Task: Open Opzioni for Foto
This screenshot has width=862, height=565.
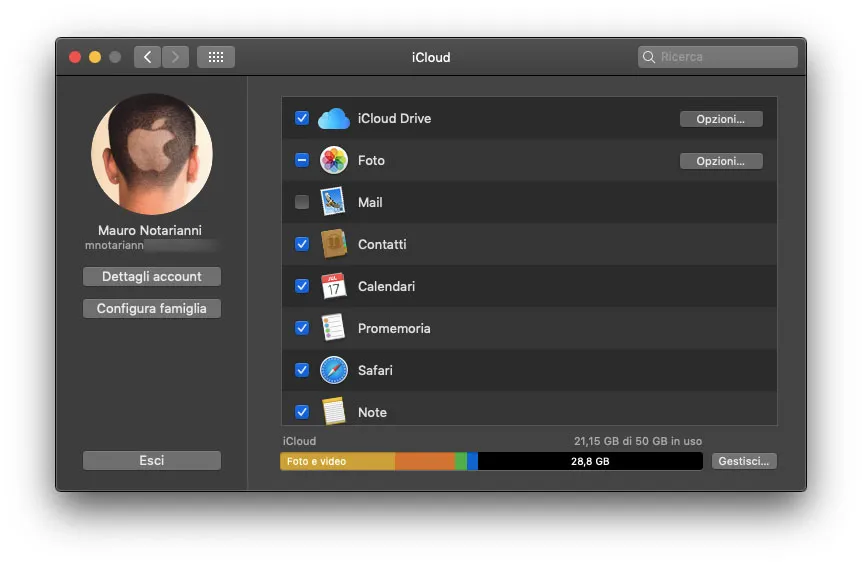Action: [x=721, y=161]
